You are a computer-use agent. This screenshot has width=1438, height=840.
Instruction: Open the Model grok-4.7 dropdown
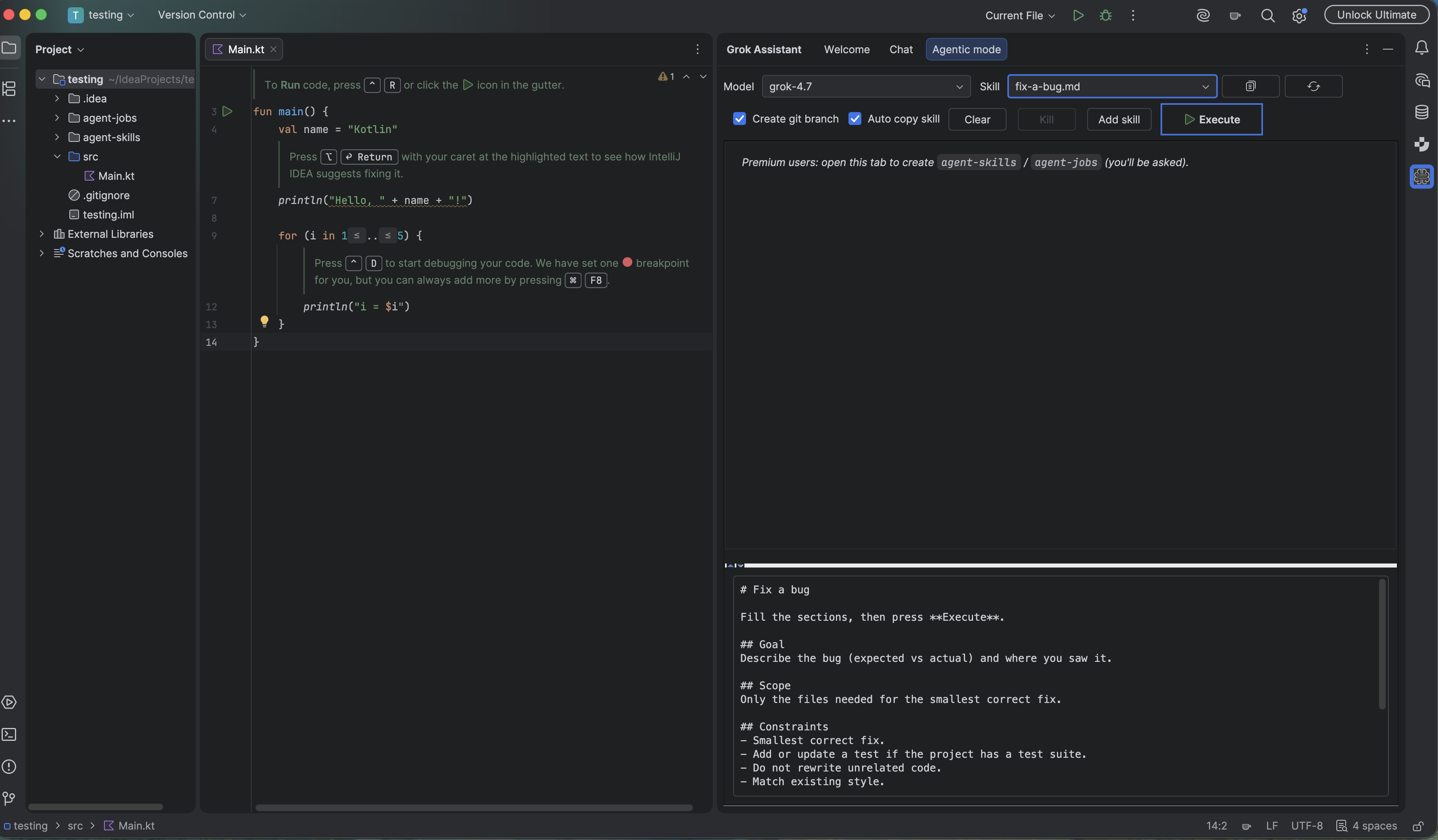click(x=866, y=86)
